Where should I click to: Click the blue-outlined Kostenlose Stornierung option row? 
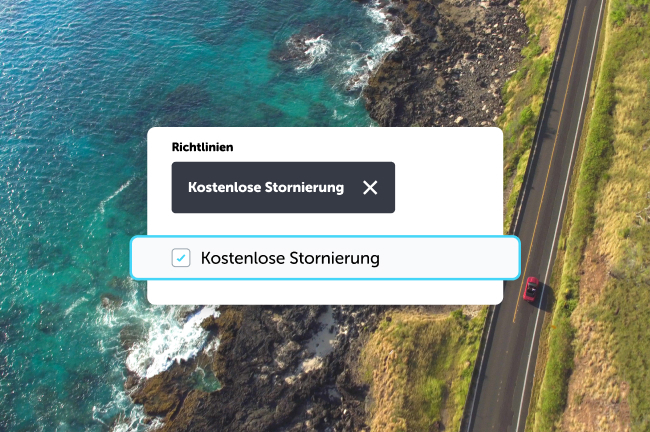tap(325, 257)
